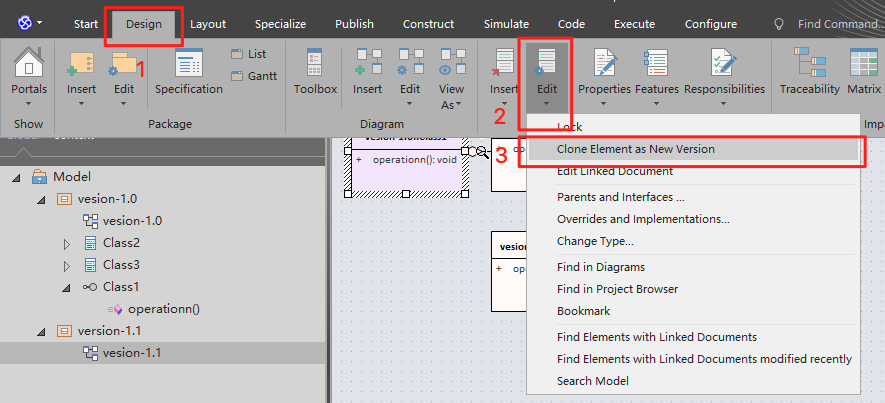Screen dimensions: 885x403
Task: Switch package view to List
Action: (x=249, y=54)
